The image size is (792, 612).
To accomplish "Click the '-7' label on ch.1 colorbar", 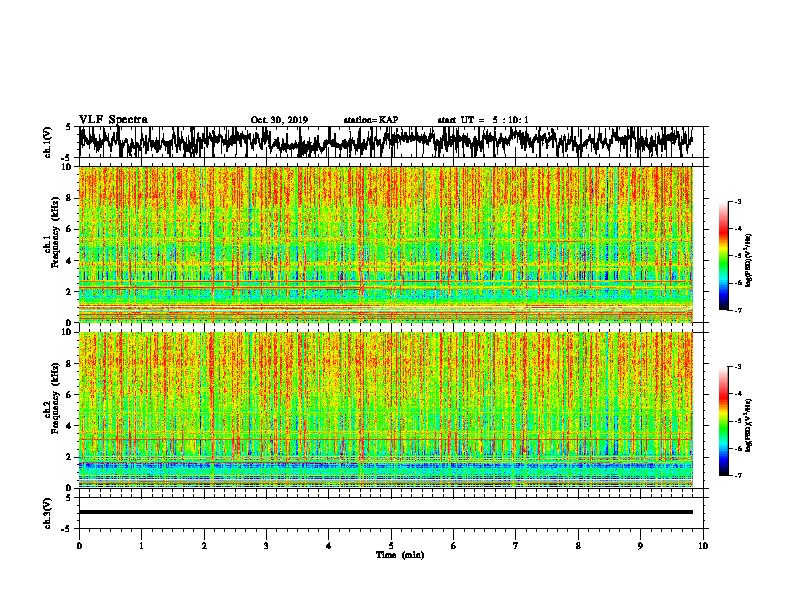I will coord(738,310).
